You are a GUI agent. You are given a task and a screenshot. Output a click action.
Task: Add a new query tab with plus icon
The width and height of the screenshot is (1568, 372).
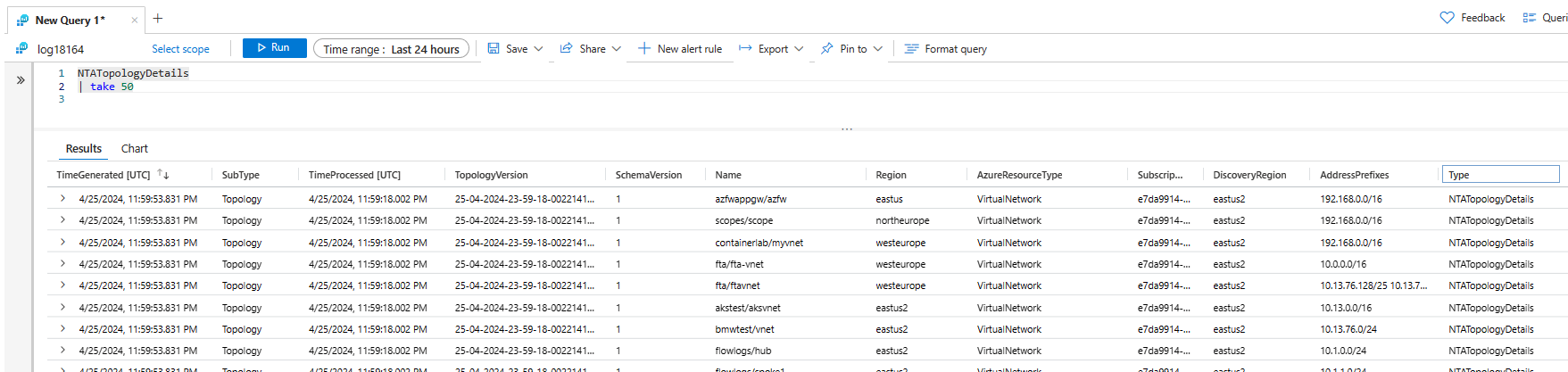pyautogui.click(x=158, y=19)
